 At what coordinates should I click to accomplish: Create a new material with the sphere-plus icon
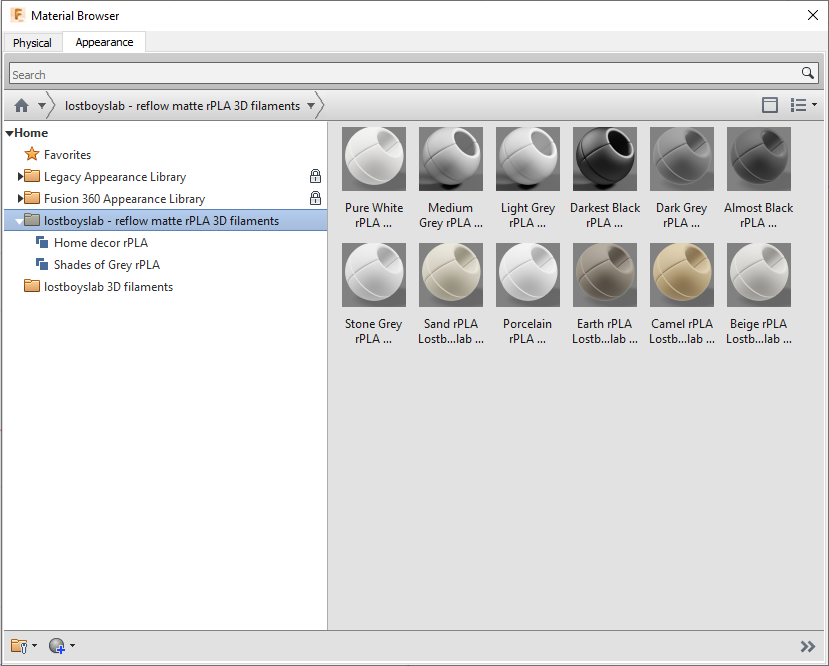[x=58, y=645]
